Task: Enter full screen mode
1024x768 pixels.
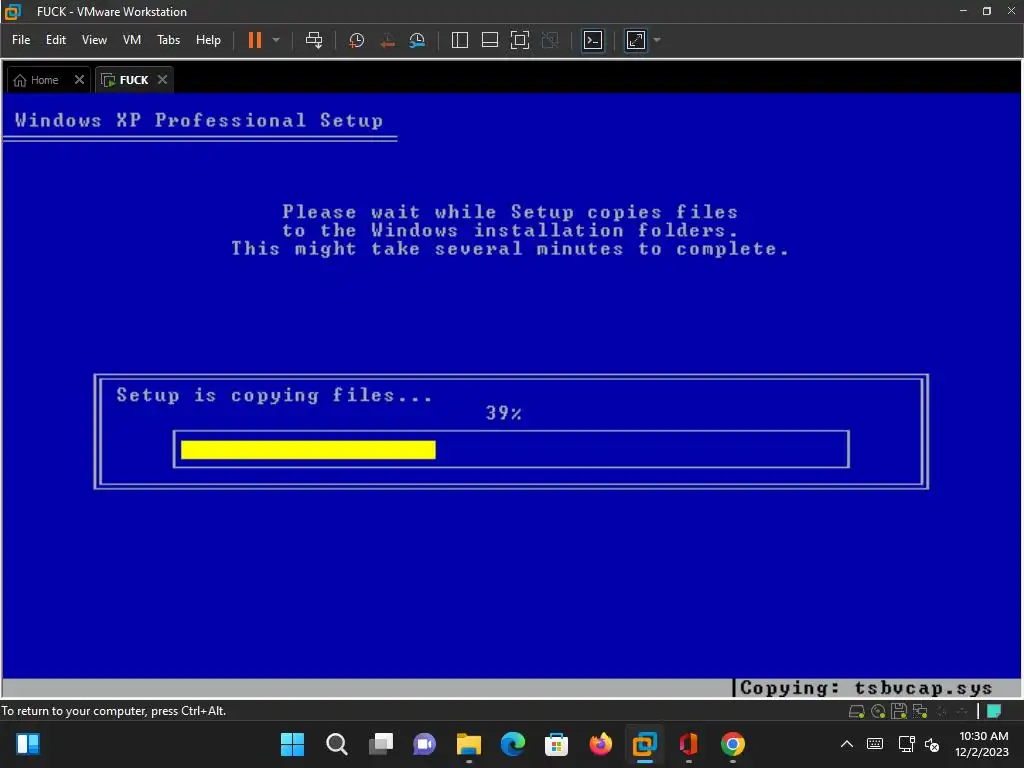Action: pos(520,40)
